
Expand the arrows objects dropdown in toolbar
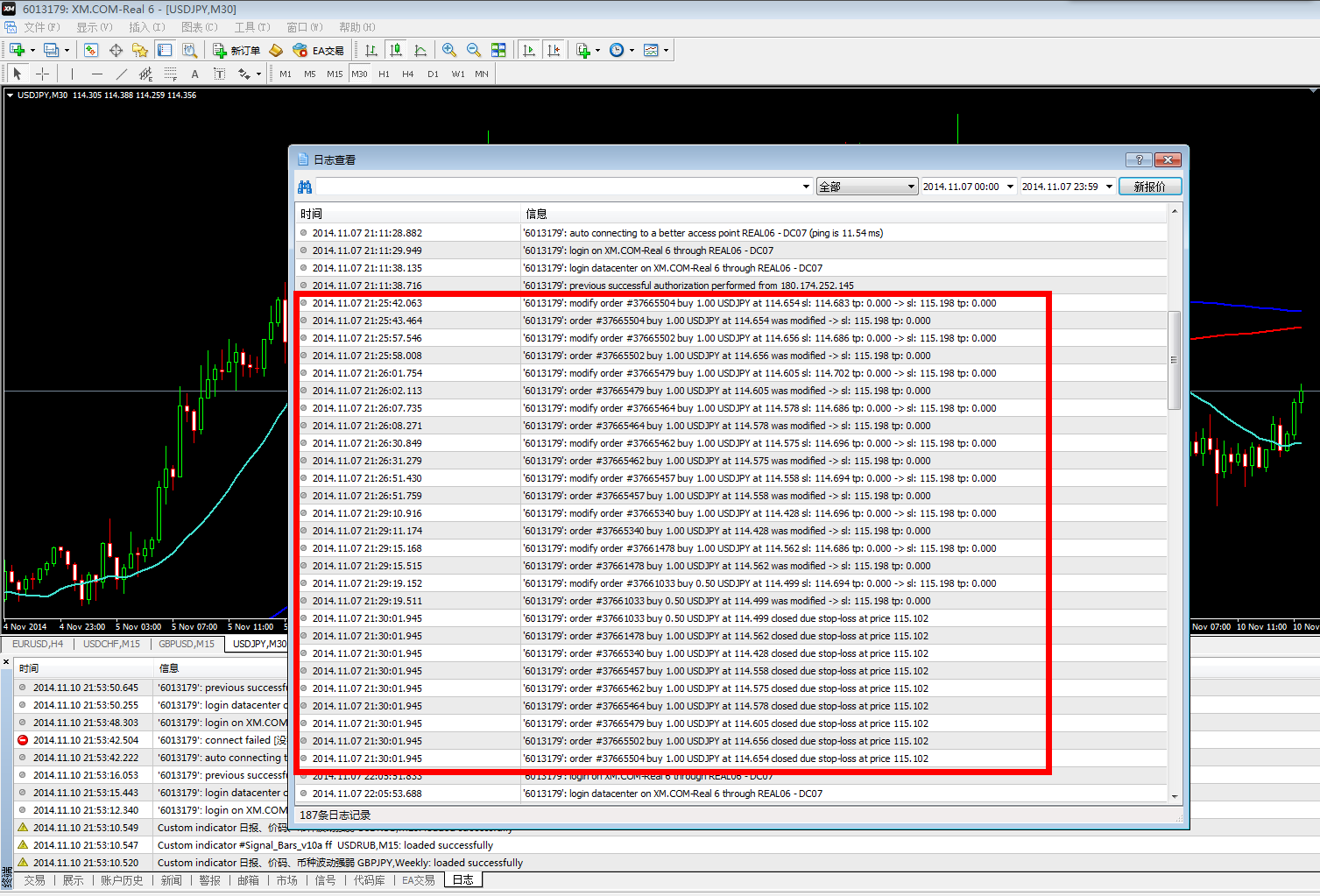click(x=258, y=74)
